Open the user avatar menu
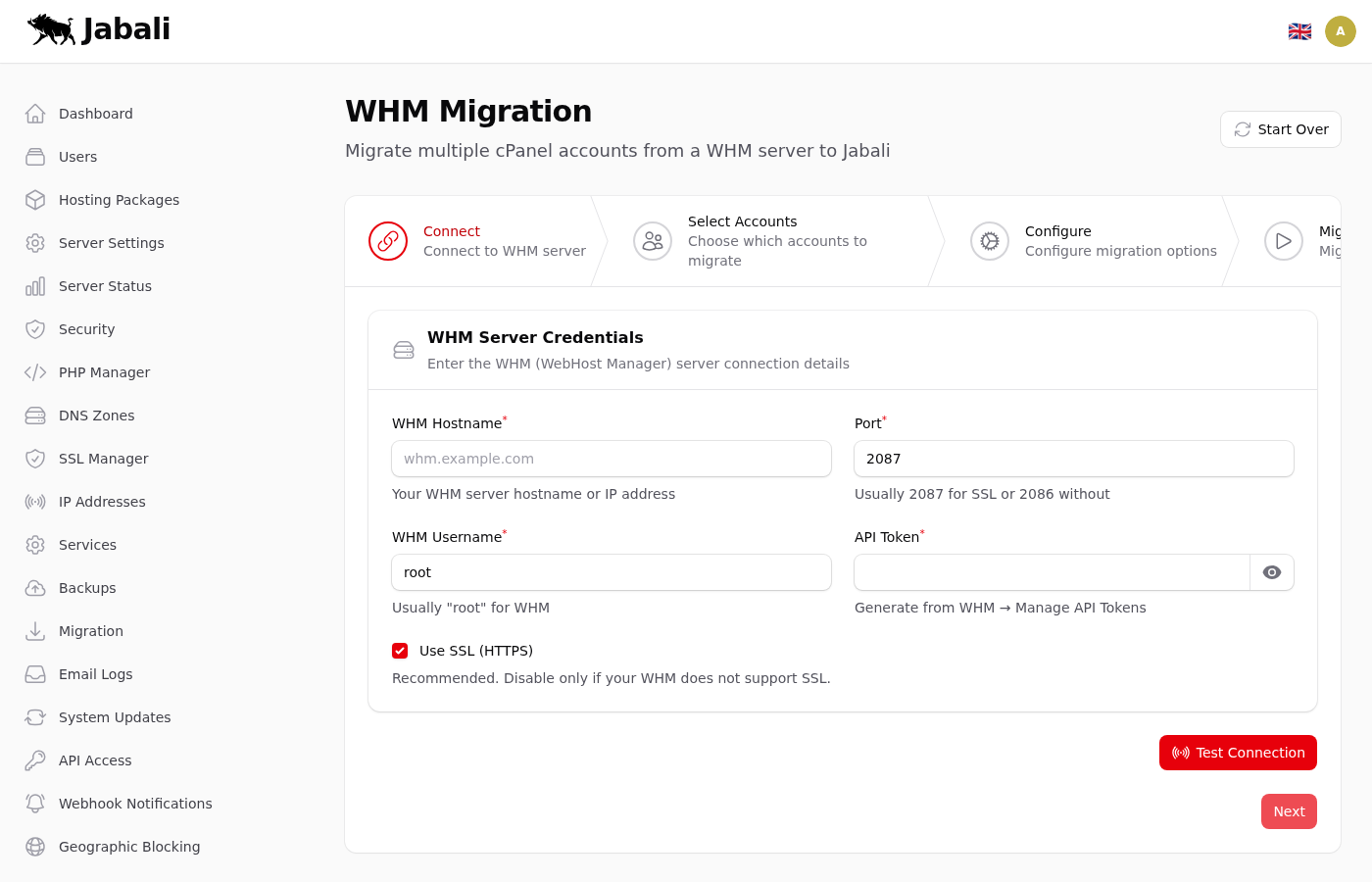The width and height of the screenshot is (1372, 882). tap(1340, 31)
